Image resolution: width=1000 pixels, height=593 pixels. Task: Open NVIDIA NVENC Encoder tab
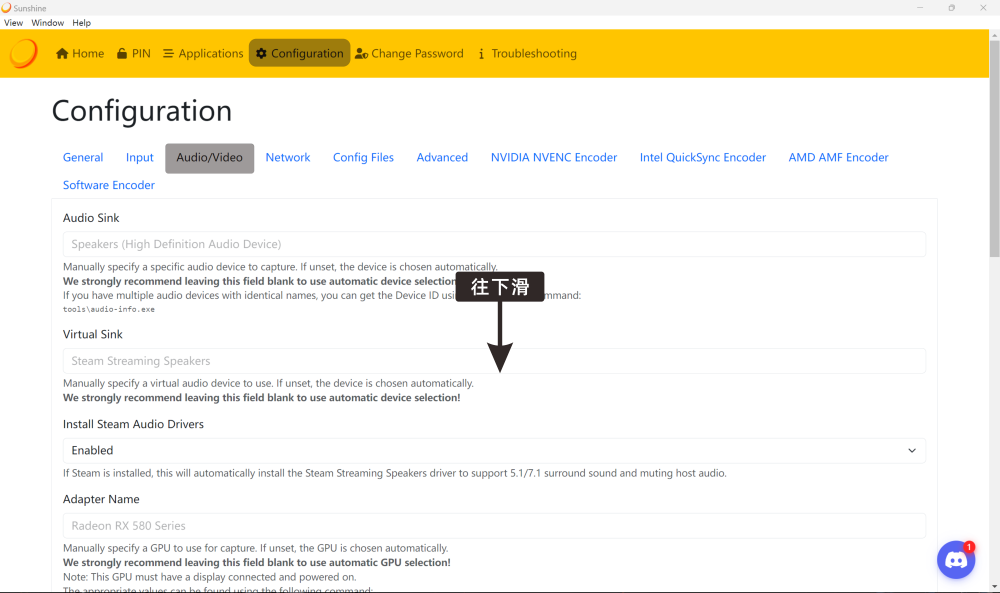[554, 157]
